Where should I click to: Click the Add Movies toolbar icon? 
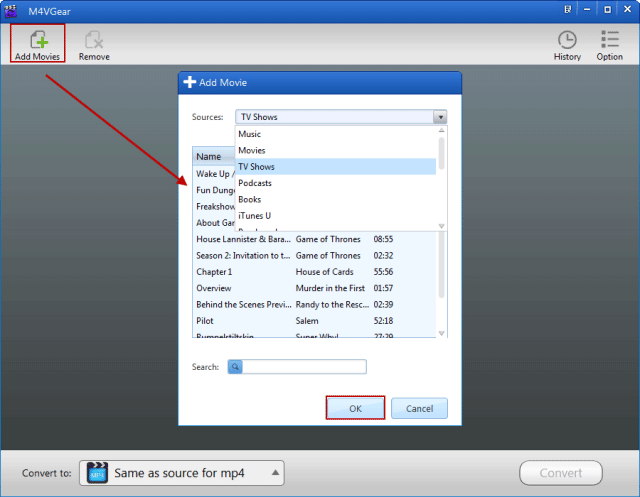(x=38, y=43)
